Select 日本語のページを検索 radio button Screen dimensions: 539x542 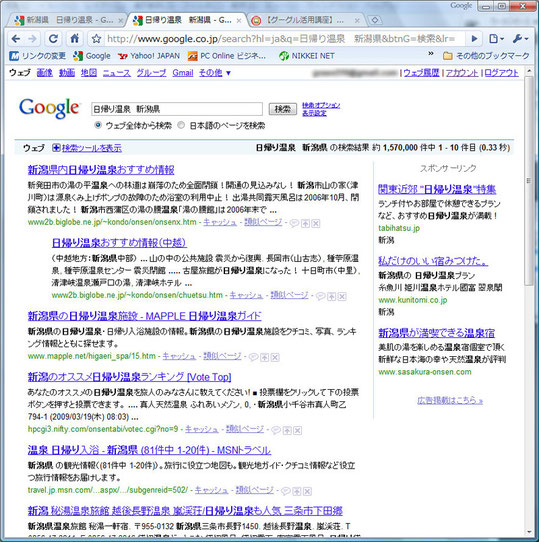click(x=181, y=125)
